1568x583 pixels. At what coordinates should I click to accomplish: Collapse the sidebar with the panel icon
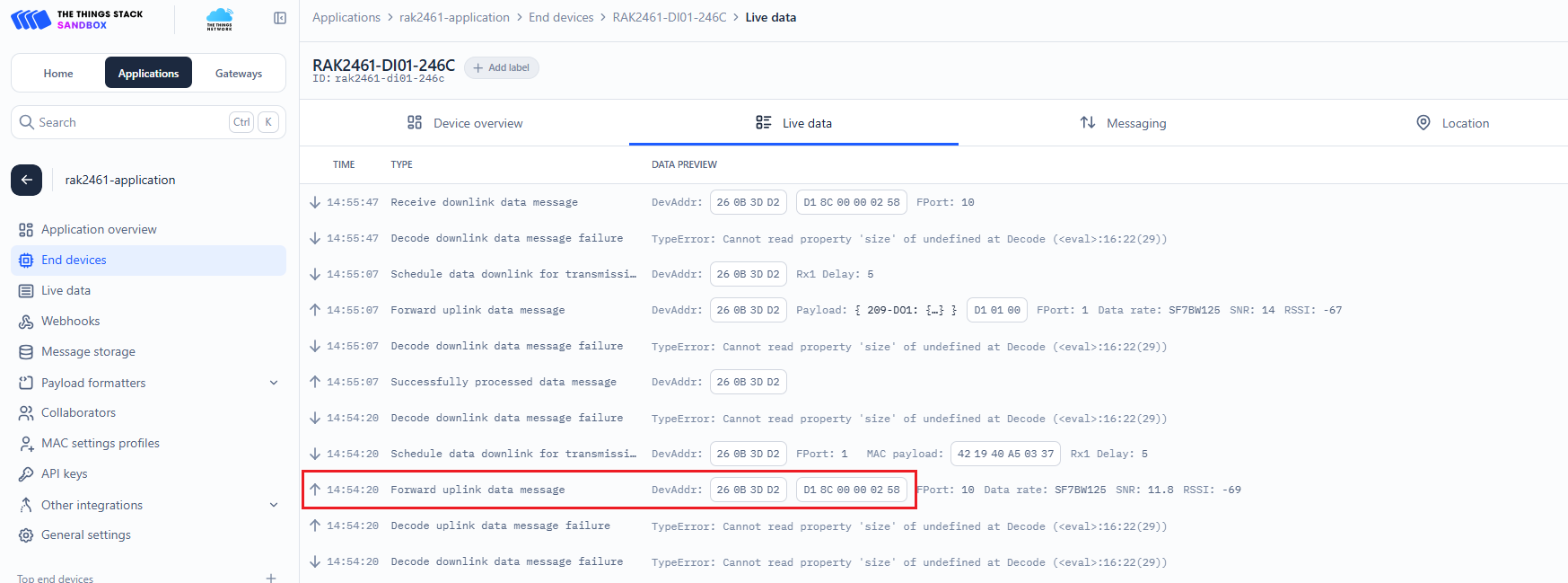[x=280, y=18]
